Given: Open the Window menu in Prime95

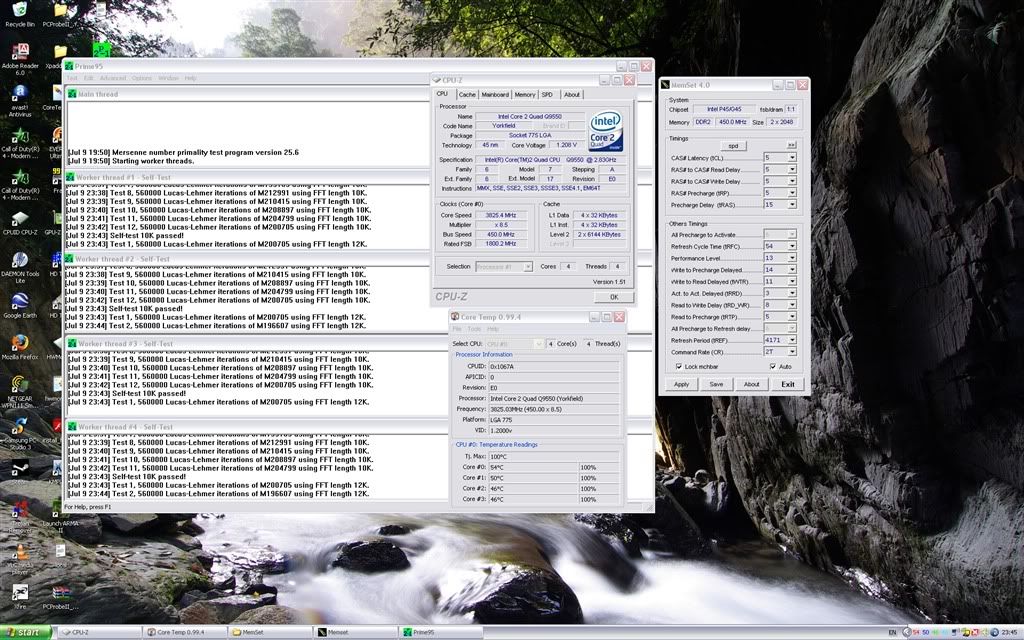Looking at the screenshot, I should point(168,78).
